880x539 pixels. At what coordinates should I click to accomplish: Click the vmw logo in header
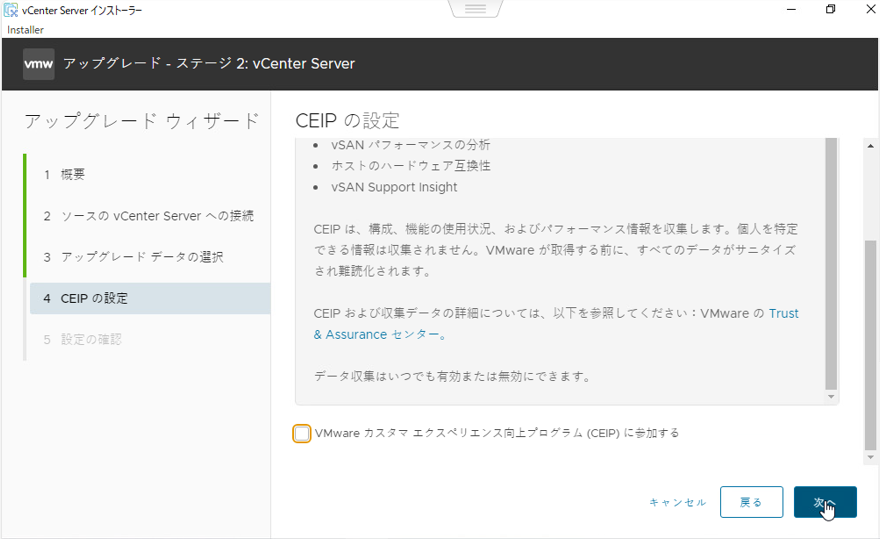pyautogui.click(x=39, y=63)
